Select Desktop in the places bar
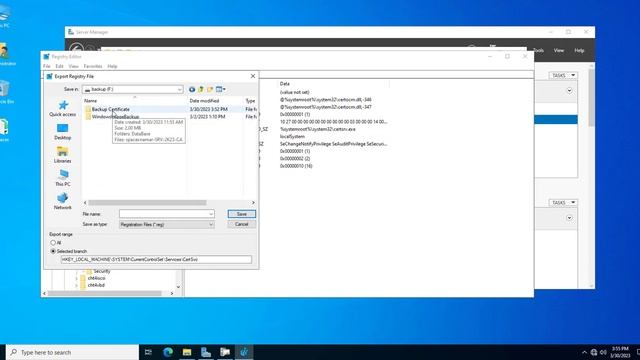Image resolution: width=640 pixels, height=360 pixels. [x=62, y=132]
